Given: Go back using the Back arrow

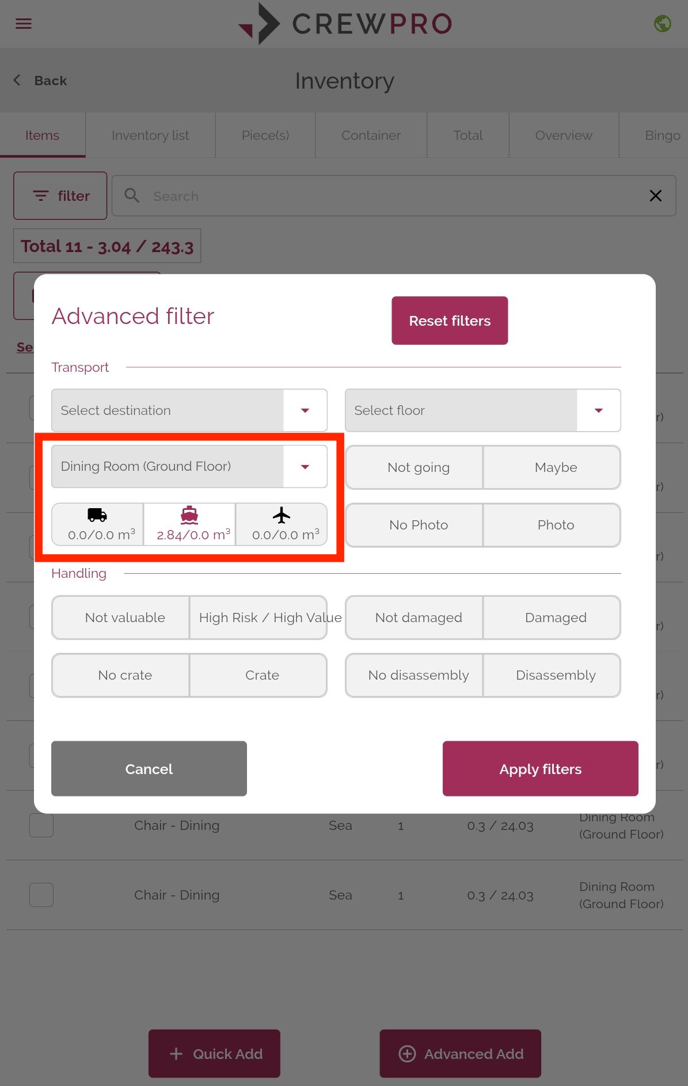Looking at the screenshot, I should click(40, 80).
